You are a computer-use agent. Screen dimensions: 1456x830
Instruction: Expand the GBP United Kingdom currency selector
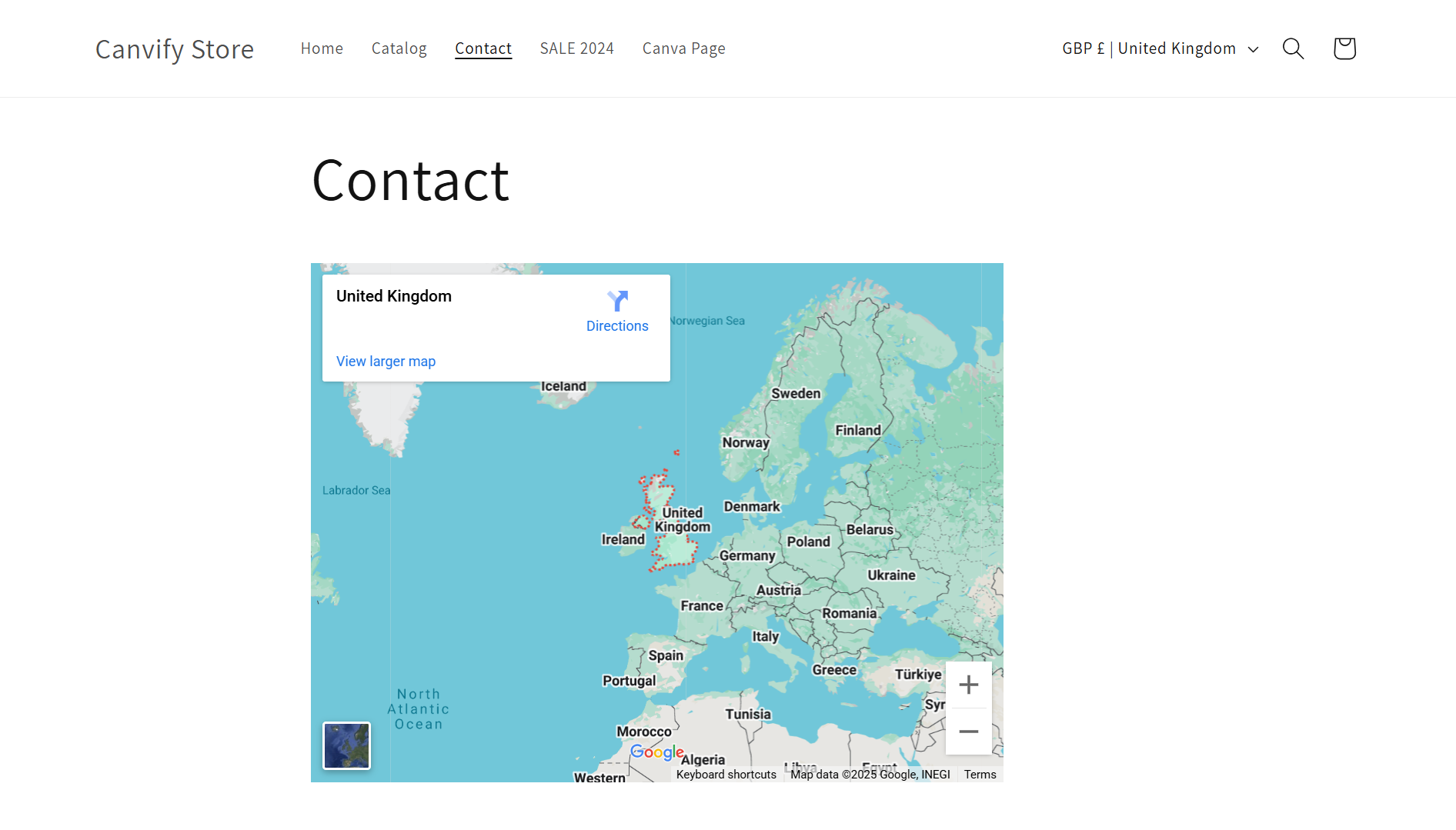click(x=1148, y=48)
